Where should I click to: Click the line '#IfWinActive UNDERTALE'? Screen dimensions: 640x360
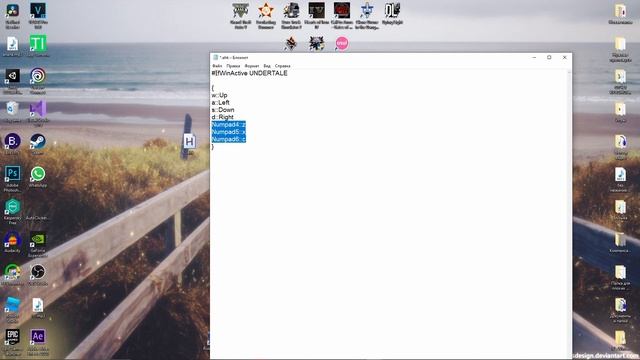pyautogui.click(x=249, y=73)
